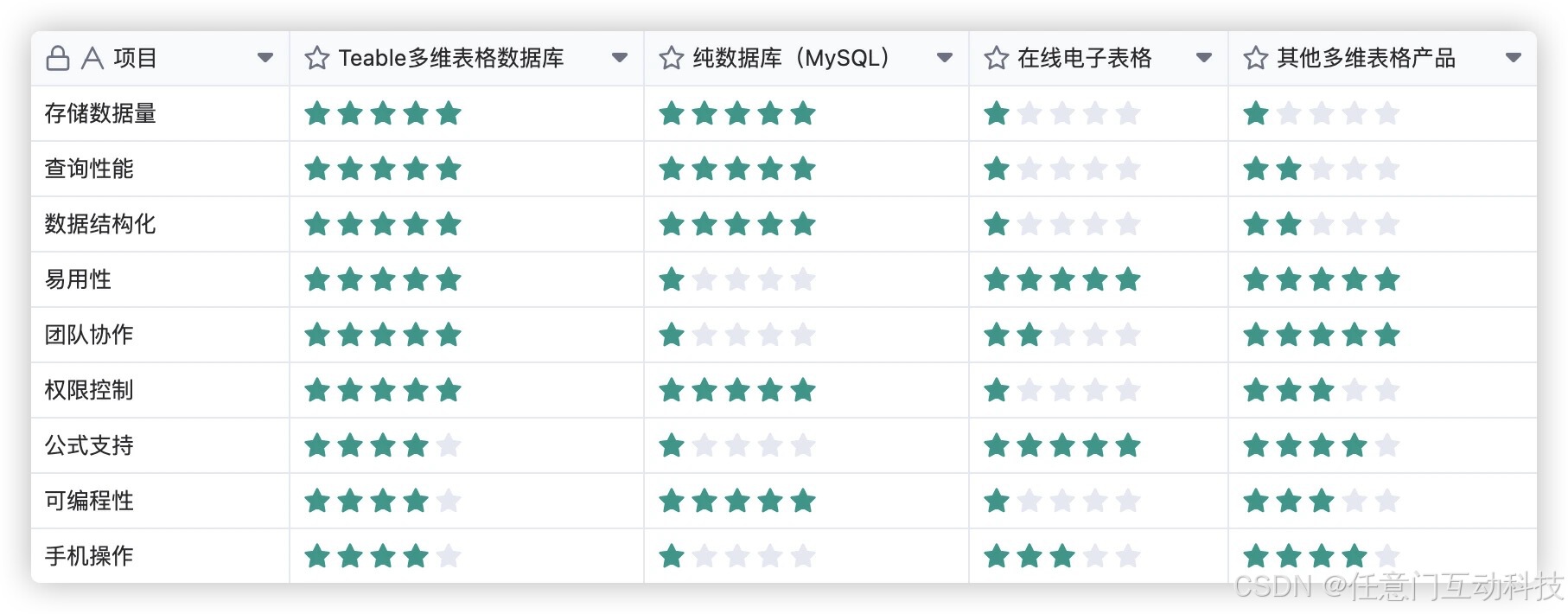Set 公式支持 MySQL rating to fourth star
Viewport: 1568px width, 614px height.
[770, 445]
